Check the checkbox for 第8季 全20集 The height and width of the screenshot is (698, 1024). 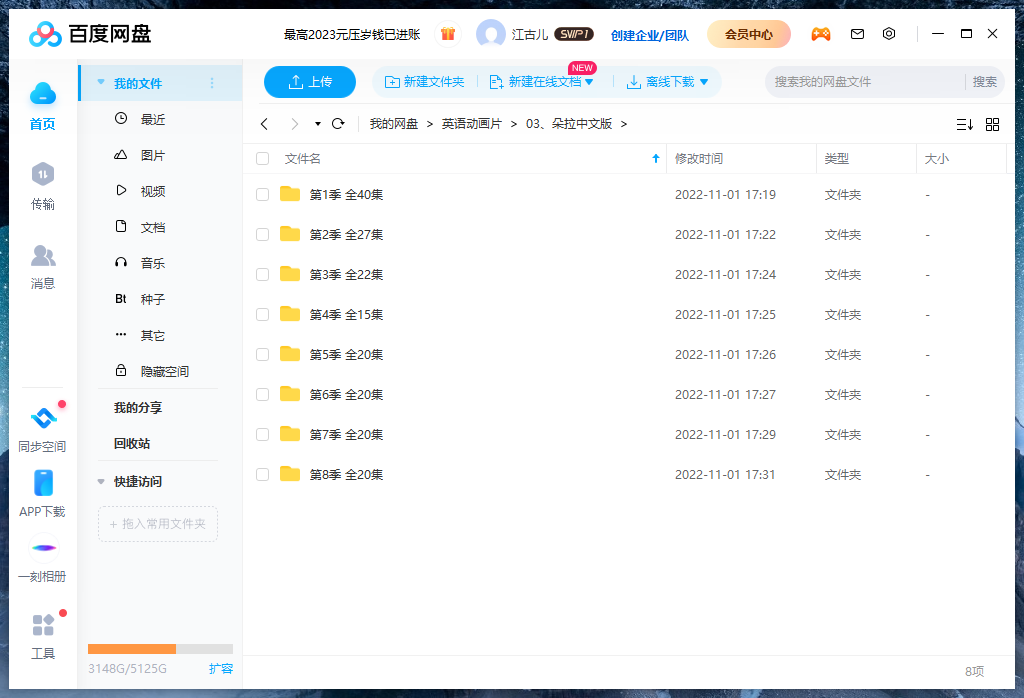pyautogui.click(x=262, y=474)
